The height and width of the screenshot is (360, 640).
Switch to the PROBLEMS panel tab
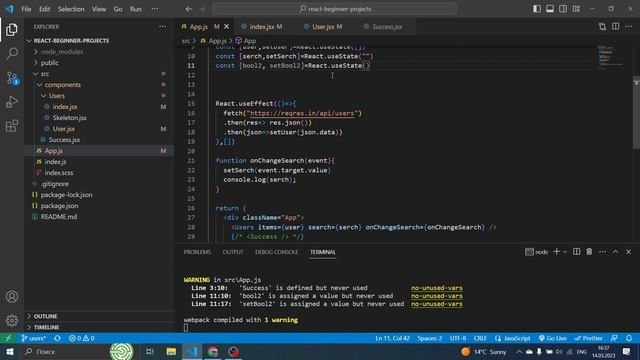click(197, 252)
